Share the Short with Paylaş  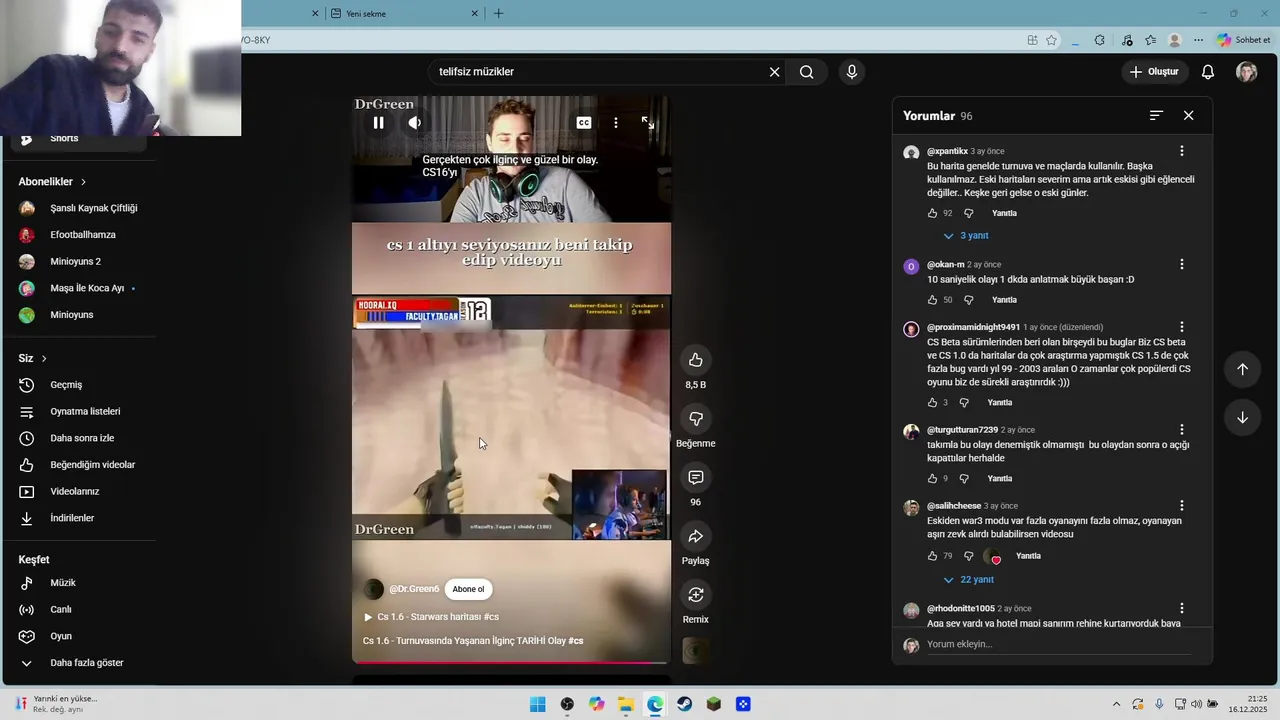tap(696, 536)
